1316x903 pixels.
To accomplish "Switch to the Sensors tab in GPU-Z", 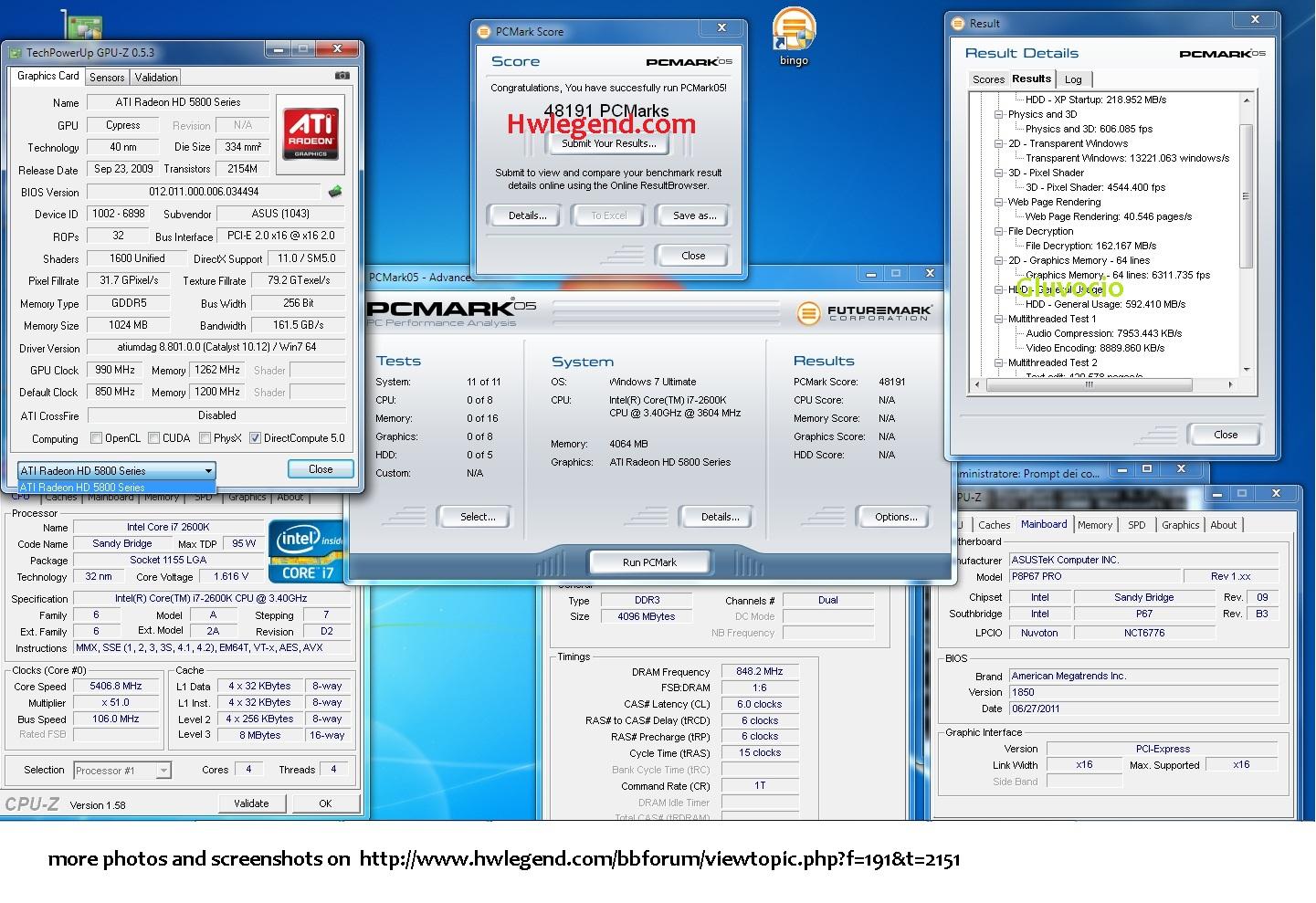I will [107, 78].
